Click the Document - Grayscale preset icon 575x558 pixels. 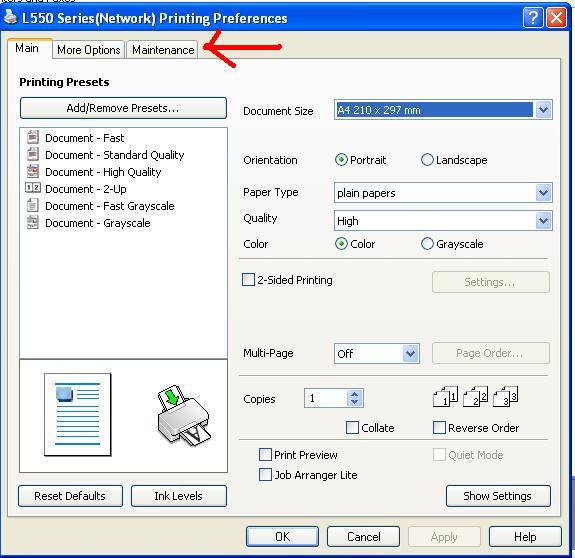click(x=33, y=222)
